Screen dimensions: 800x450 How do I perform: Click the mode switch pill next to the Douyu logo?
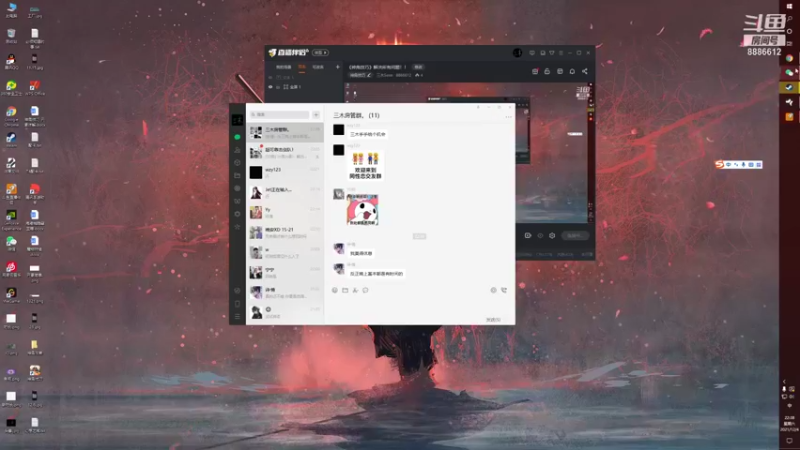click(321, 53)
